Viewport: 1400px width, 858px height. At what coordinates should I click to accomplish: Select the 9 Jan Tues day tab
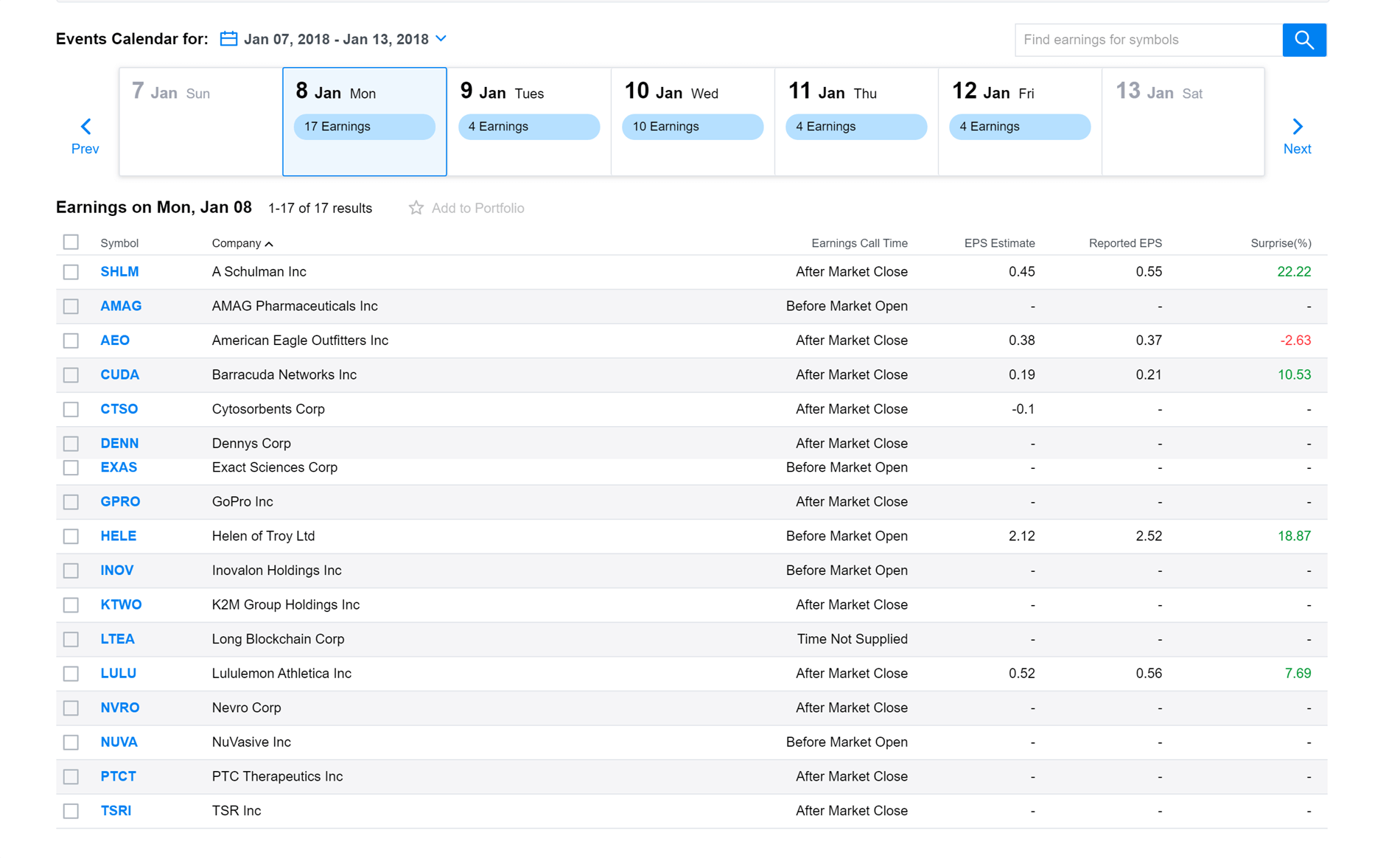[x=529, y=122]
